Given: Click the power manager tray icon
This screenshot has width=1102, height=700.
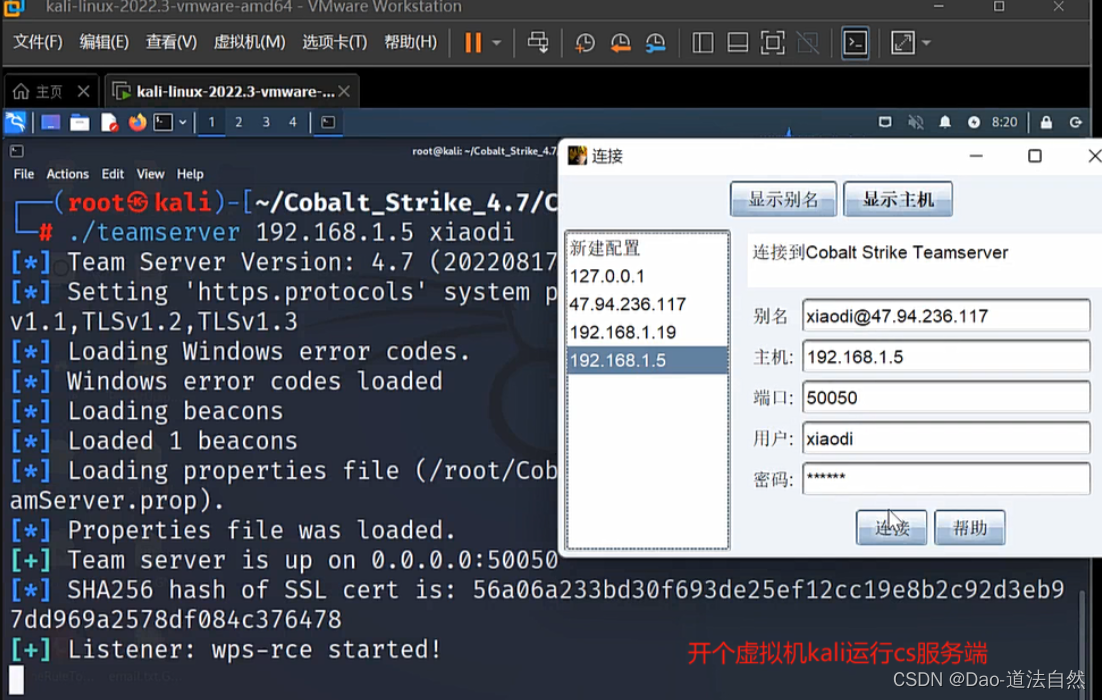Looking at the screenshot, I should [973, 122].
